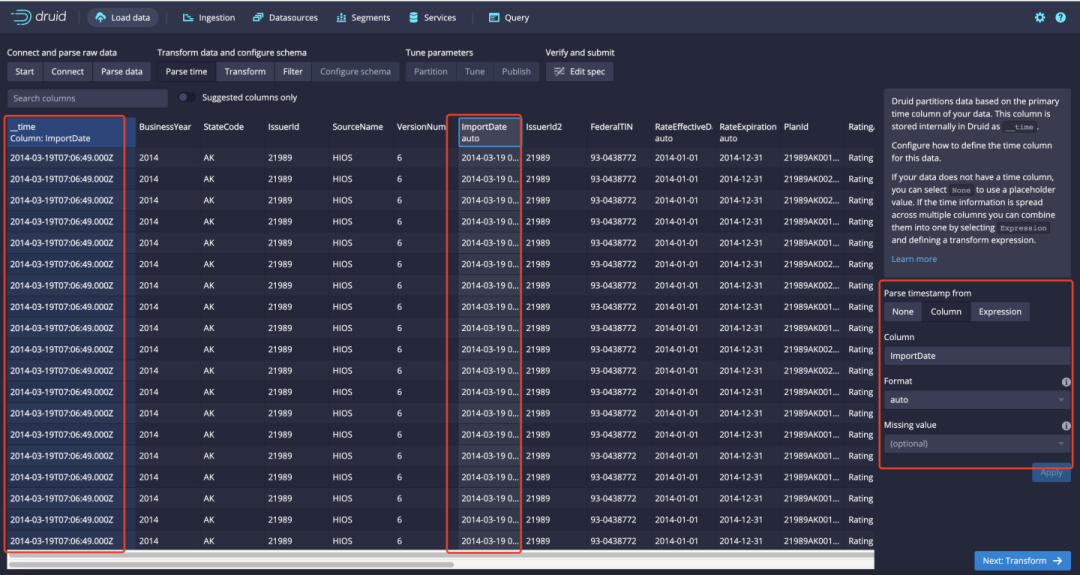The height and width of the screenshot is (575, 1080).
Task: Select the RateEffectiveDate column header
Action: pos(683,132)
